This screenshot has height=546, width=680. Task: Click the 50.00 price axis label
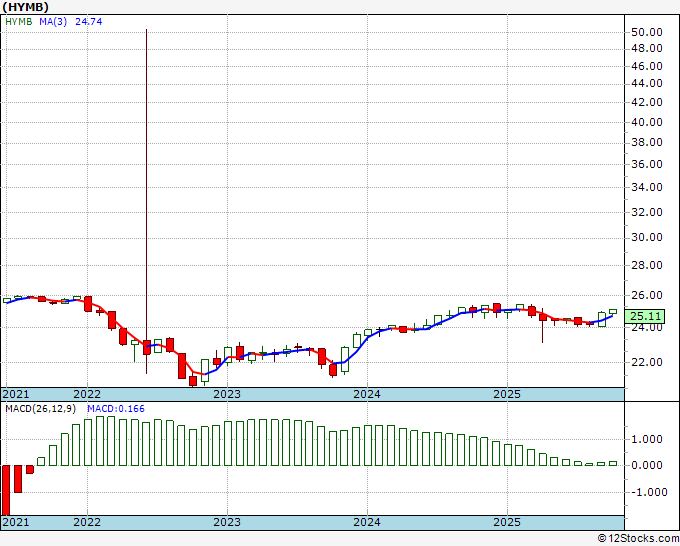coord(647,32)
